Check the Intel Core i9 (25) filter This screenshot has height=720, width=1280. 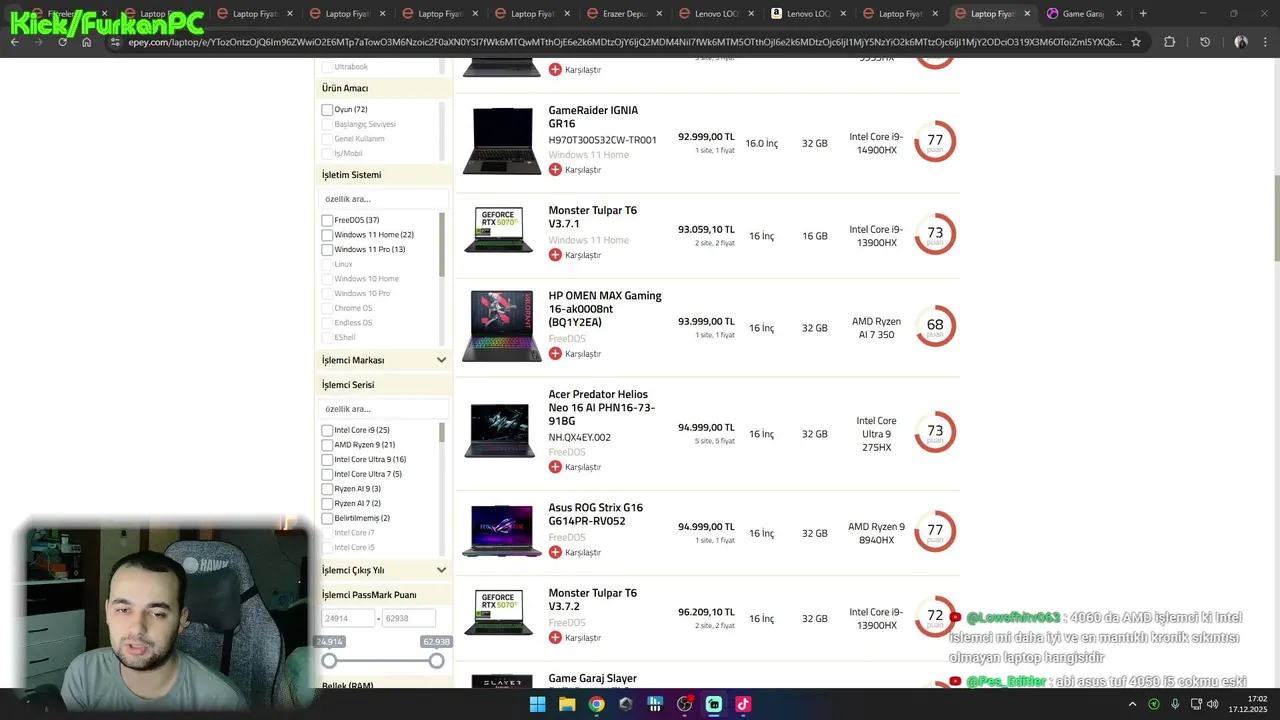coord(327,430)
